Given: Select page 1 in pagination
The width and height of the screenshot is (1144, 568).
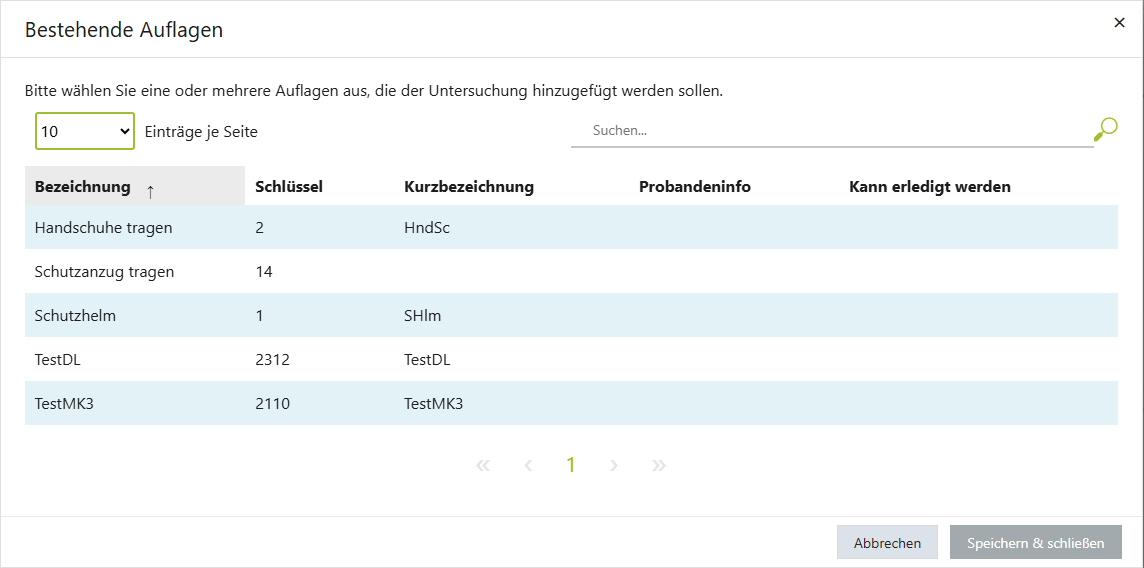Looking at the screenshot, I should 571,465.
